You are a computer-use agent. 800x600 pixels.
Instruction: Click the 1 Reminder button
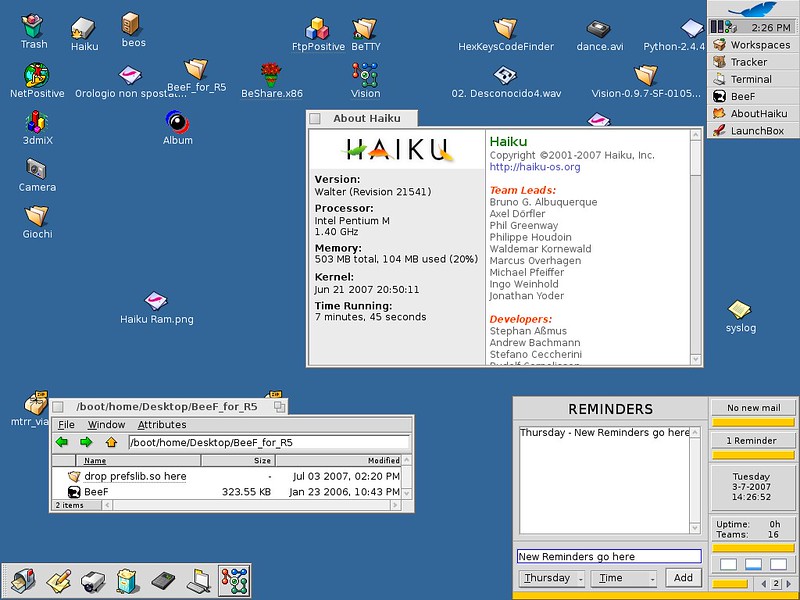click(x=753, y=440)
